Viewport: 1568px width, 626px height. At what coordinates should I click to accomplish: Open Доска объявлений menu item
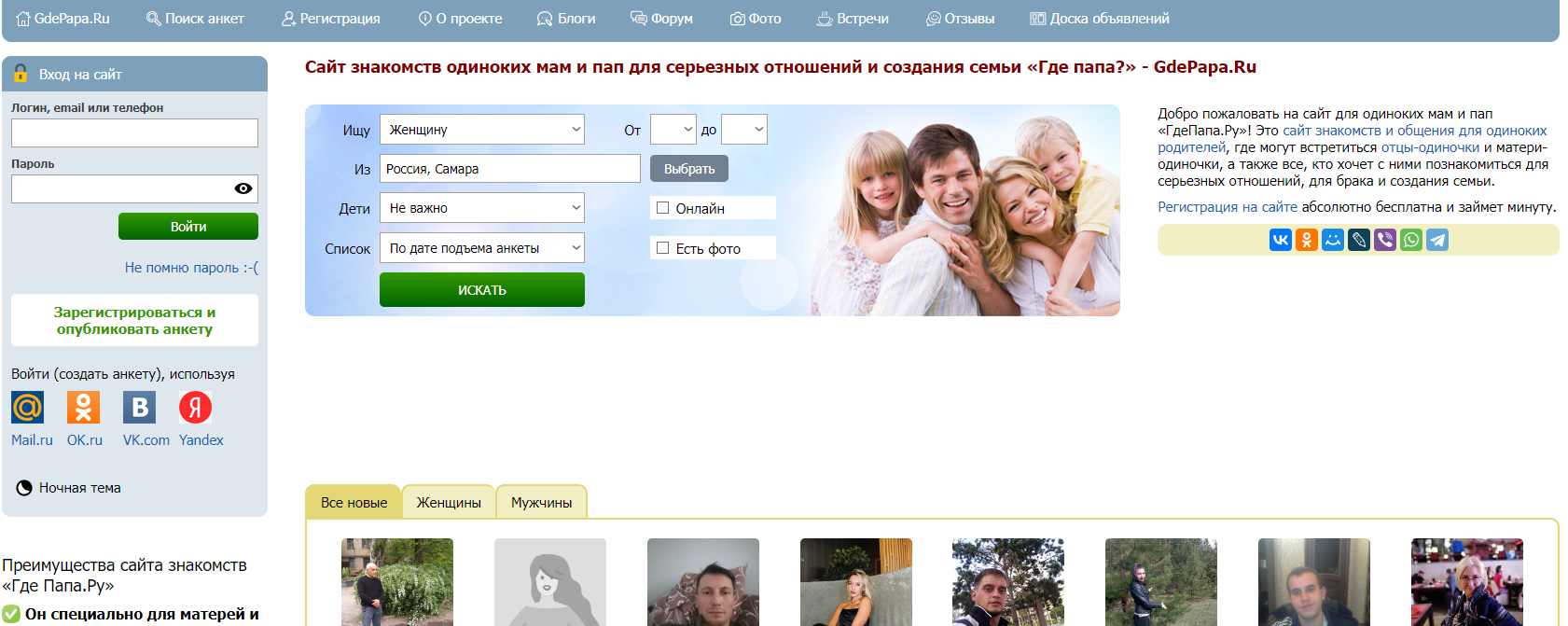[x=1100, y=19]
